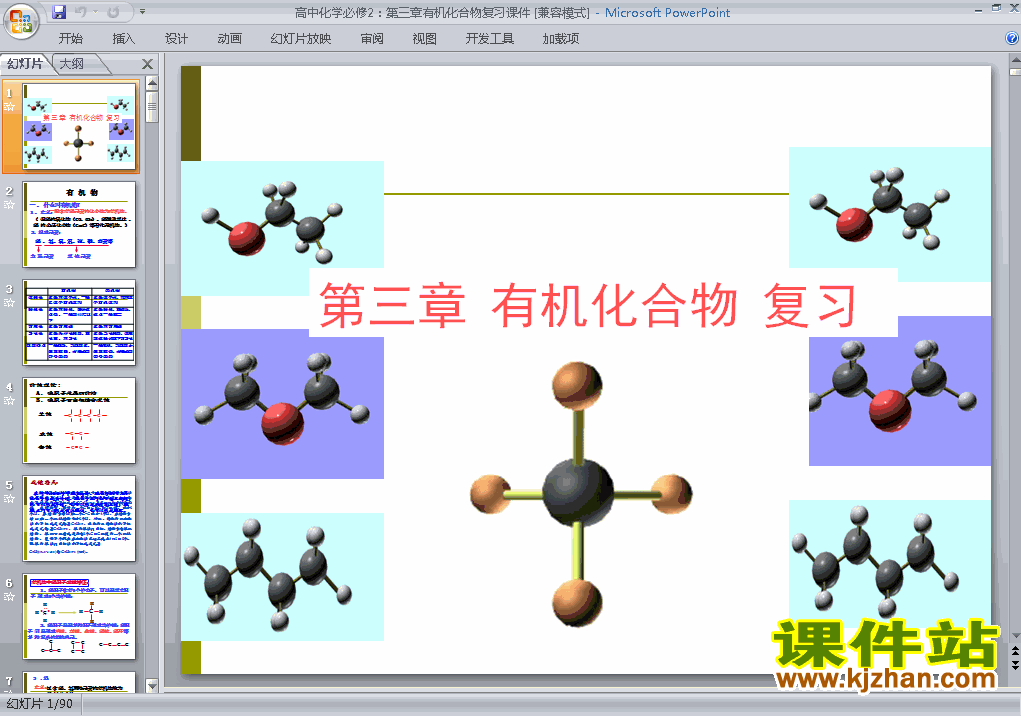Click the thumbnail pane scrollbar handle

click(x=152, y=107)
